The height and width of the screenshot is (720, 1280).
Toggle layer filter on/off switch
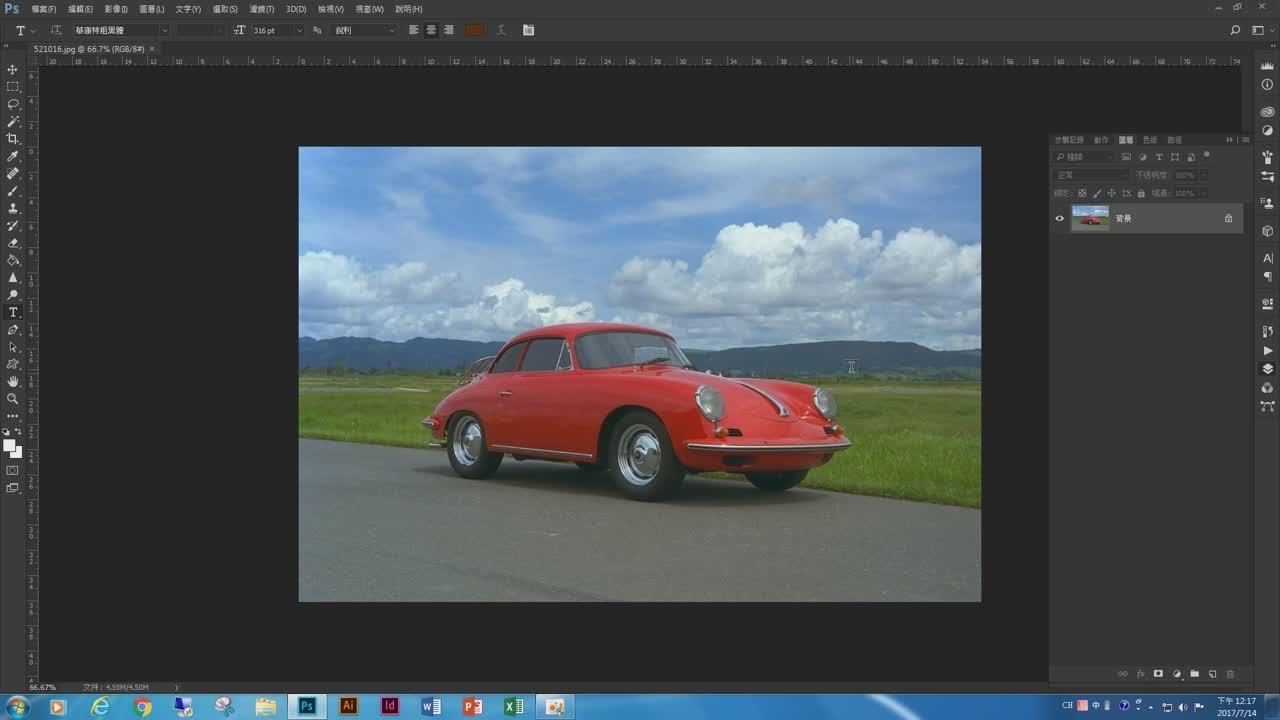pos(1207,155)
